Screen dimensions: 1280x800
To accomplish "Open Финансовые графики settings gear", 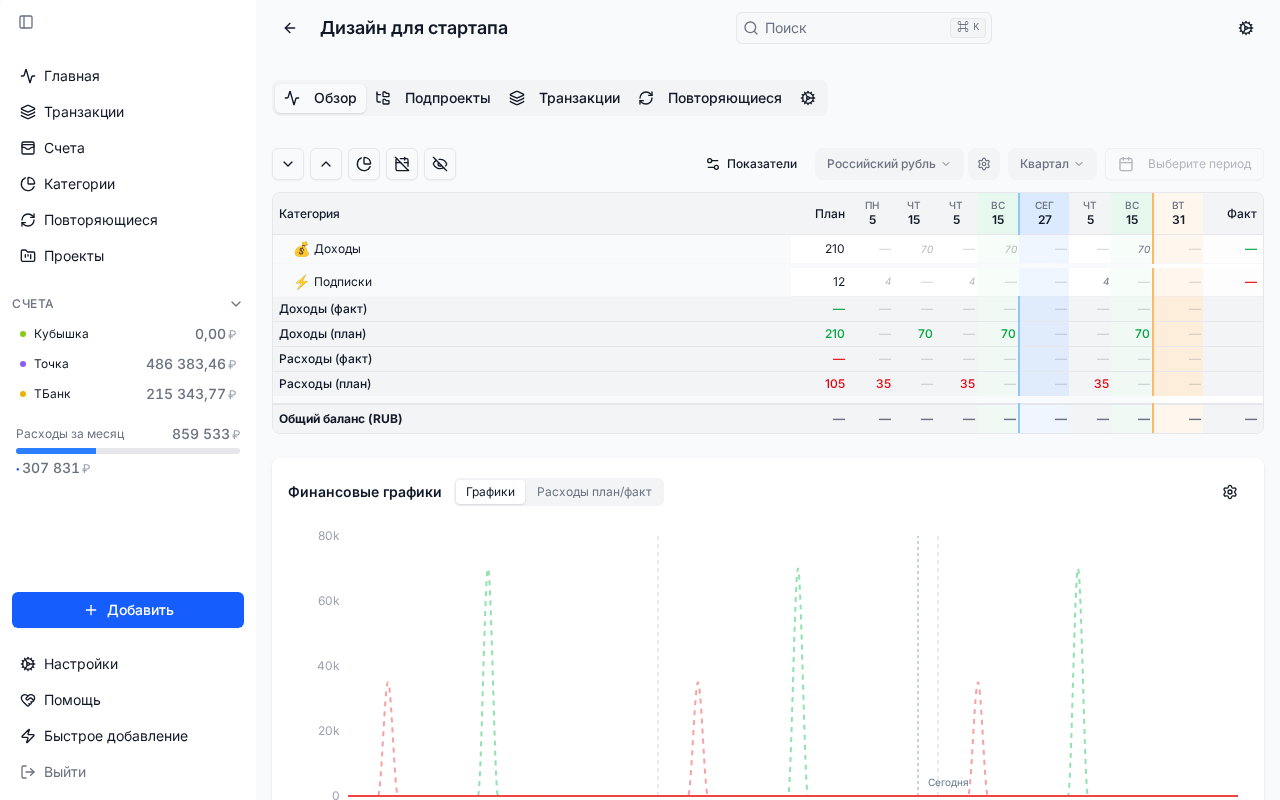I will pos(1230,492).
